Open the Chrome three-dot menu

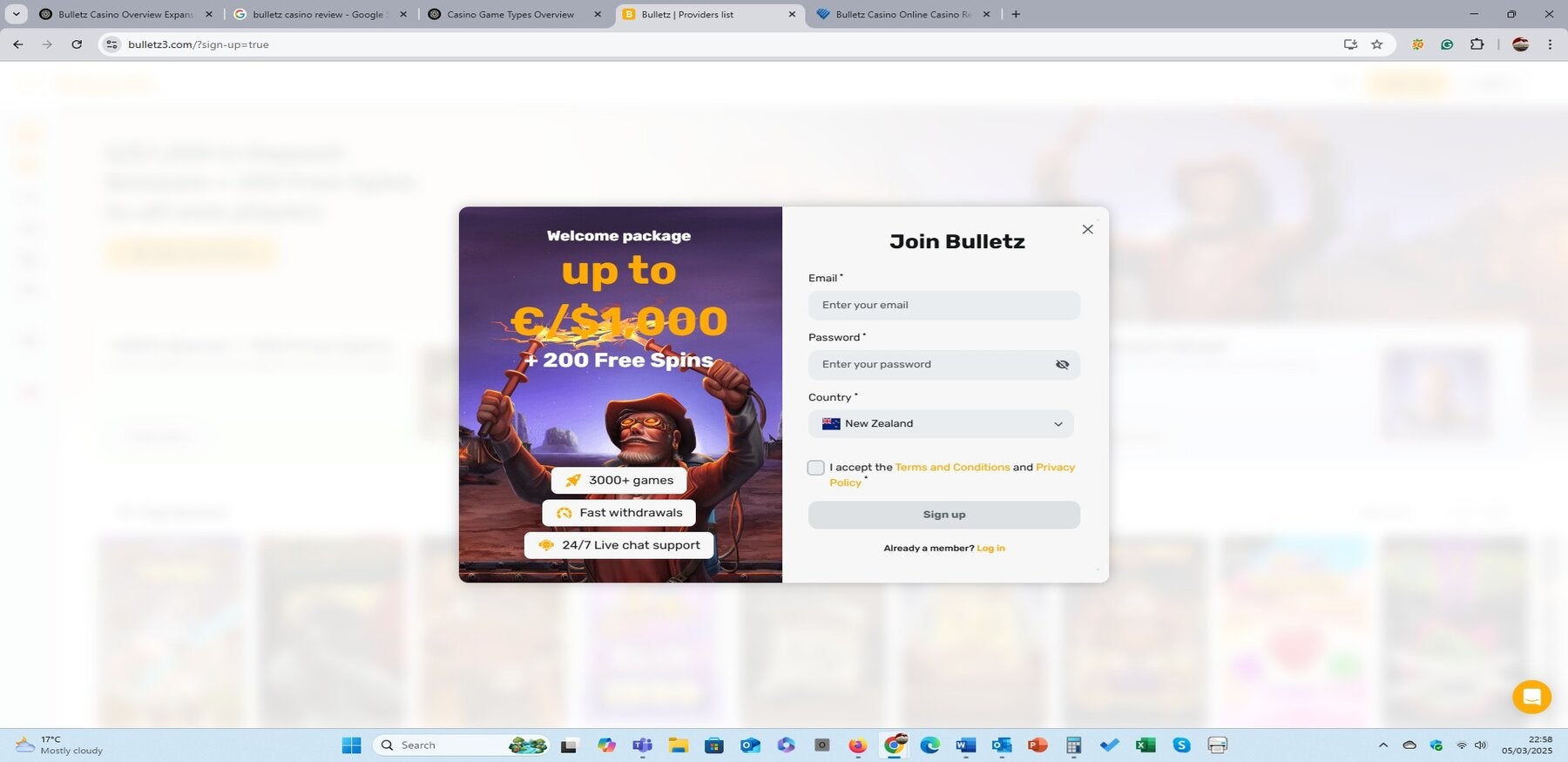1550,44
